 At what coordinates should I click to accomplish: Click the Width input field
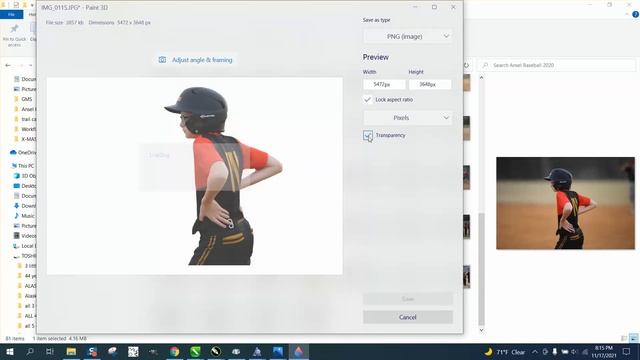384,84
